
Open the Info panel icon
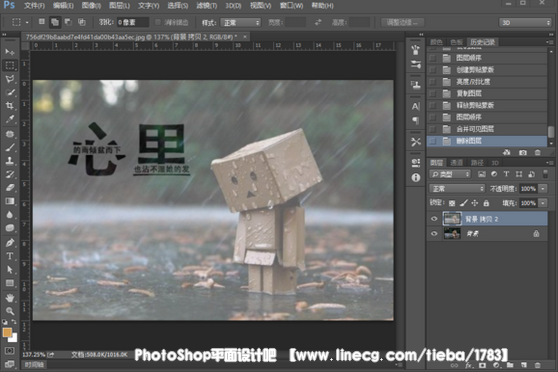tap(415, 178)
